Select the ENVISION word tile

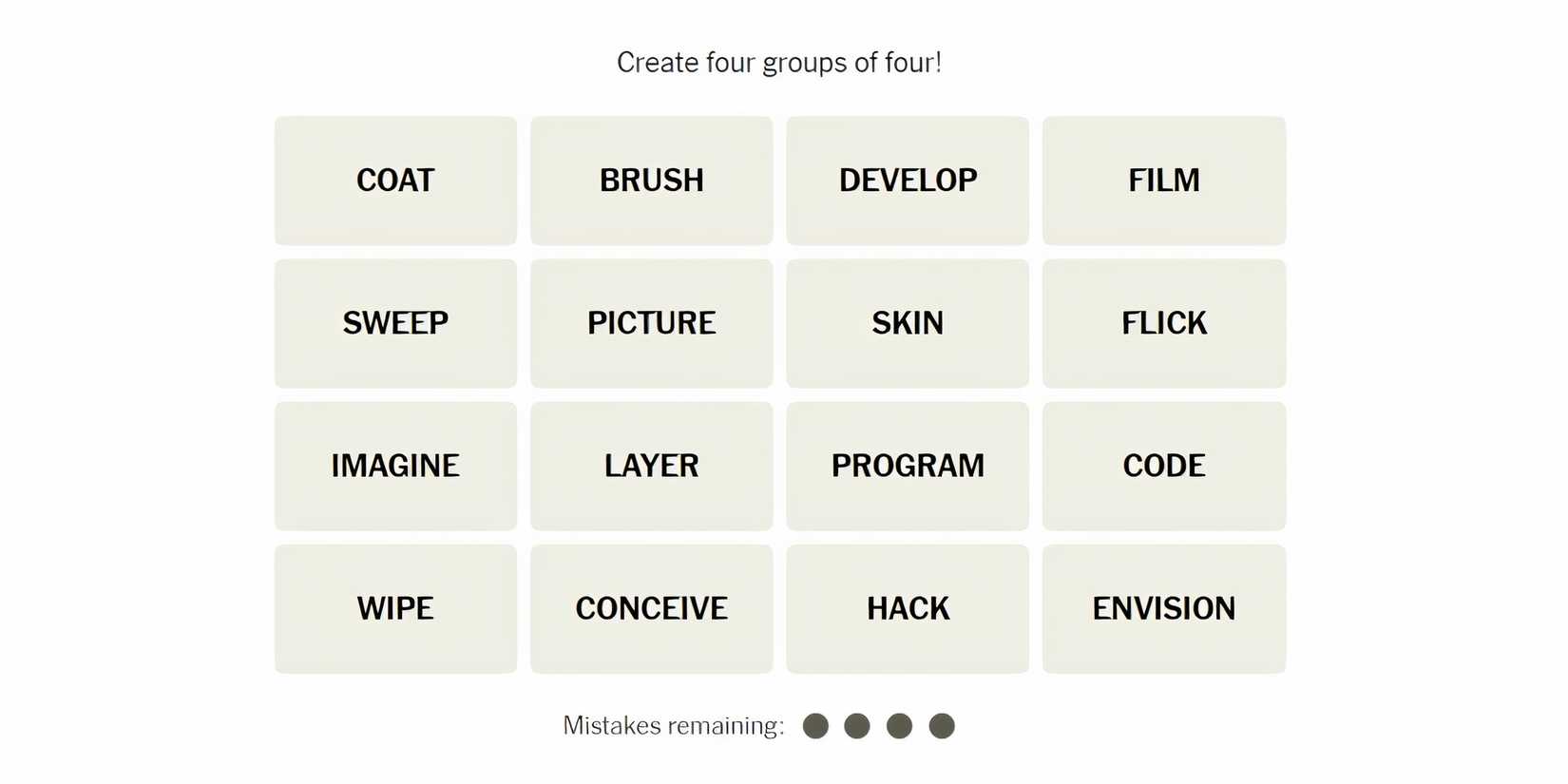tap(1163, 608)
